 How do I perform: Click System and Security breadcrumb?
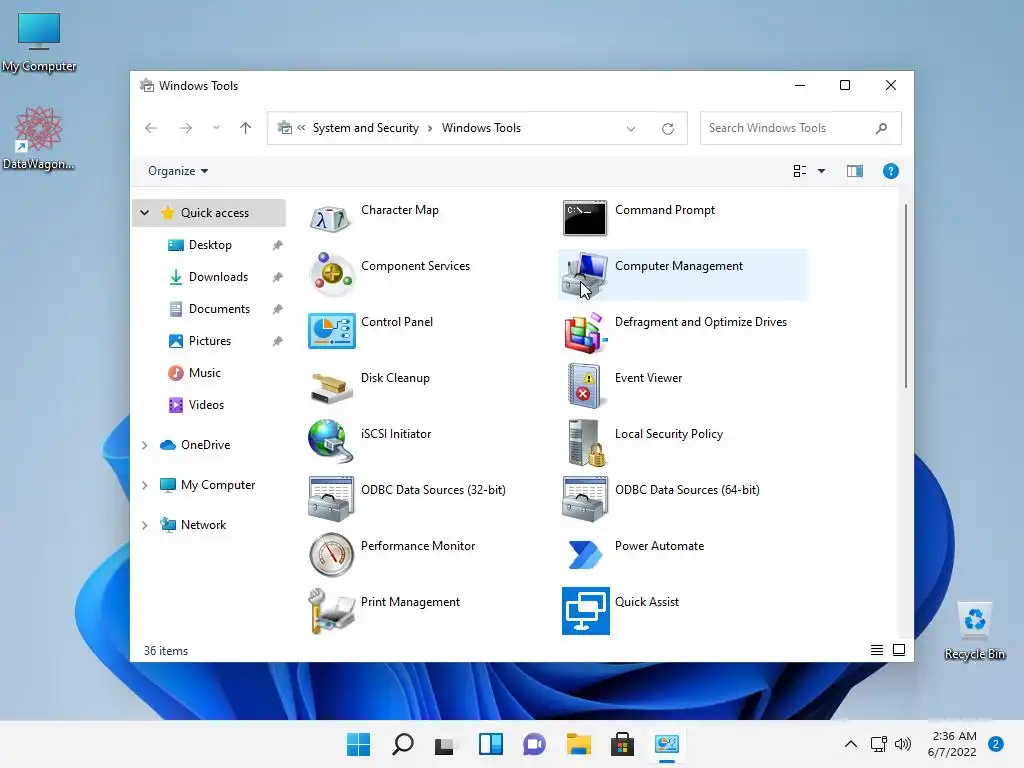click(366, 128)
